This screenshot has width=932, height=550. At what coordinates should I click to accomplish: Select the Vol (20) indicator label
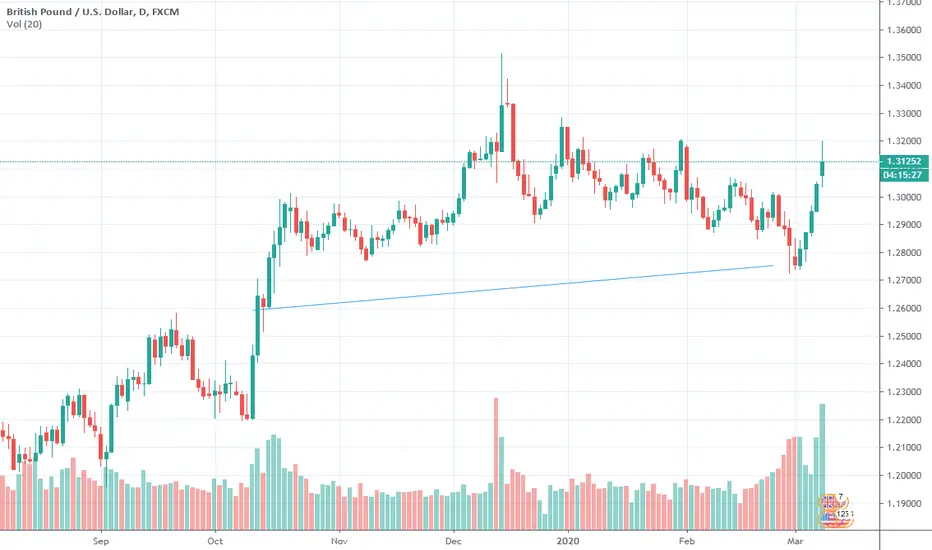coord(24,24)
